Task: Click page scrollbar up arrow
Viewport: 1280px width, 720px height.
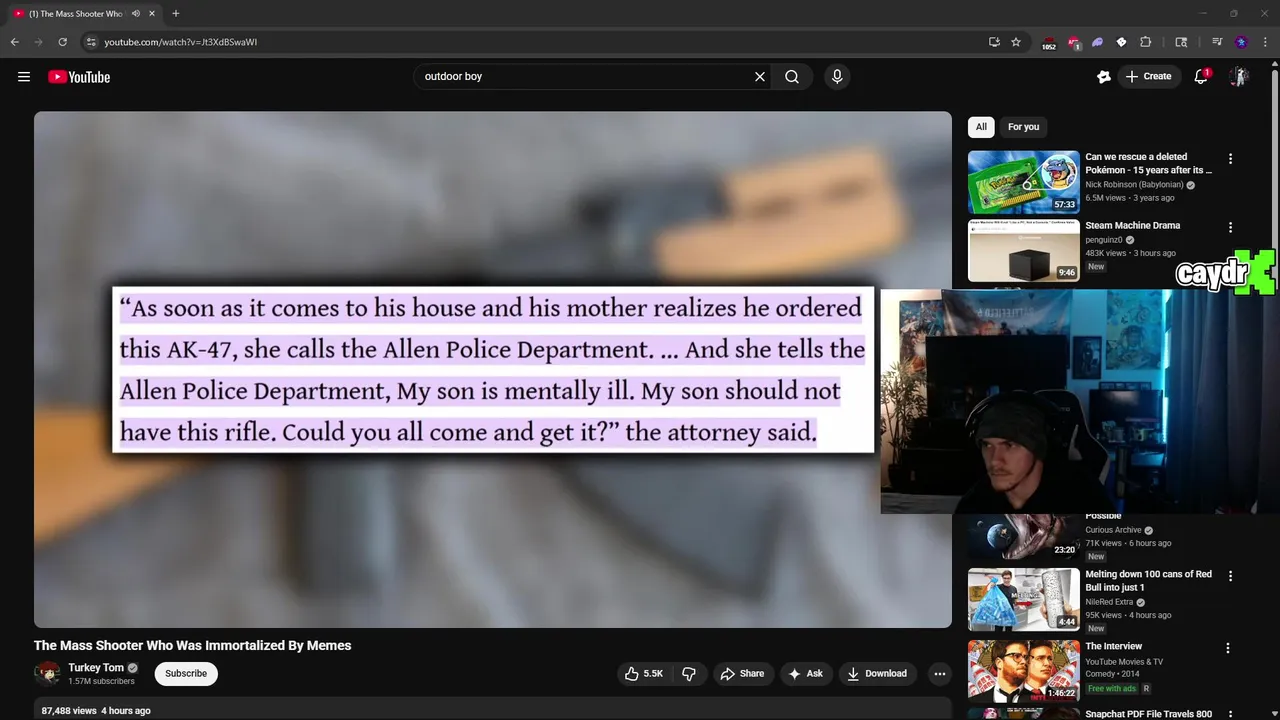Action: coord(1275,63)
